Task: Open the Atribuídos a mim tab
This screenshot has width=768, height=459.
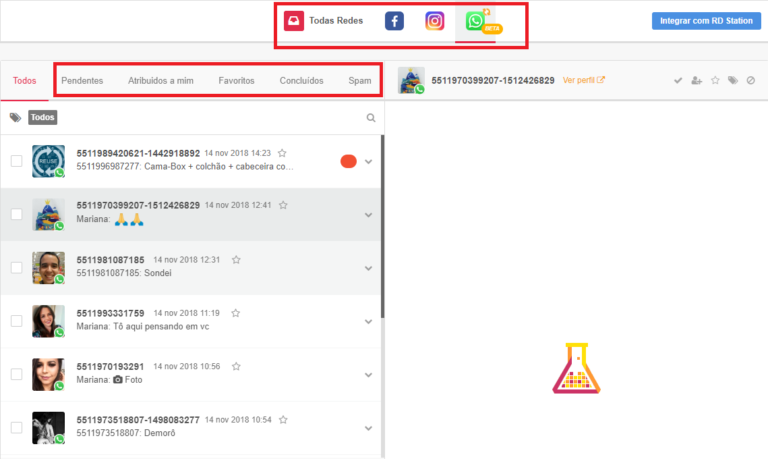Action: 161,81
